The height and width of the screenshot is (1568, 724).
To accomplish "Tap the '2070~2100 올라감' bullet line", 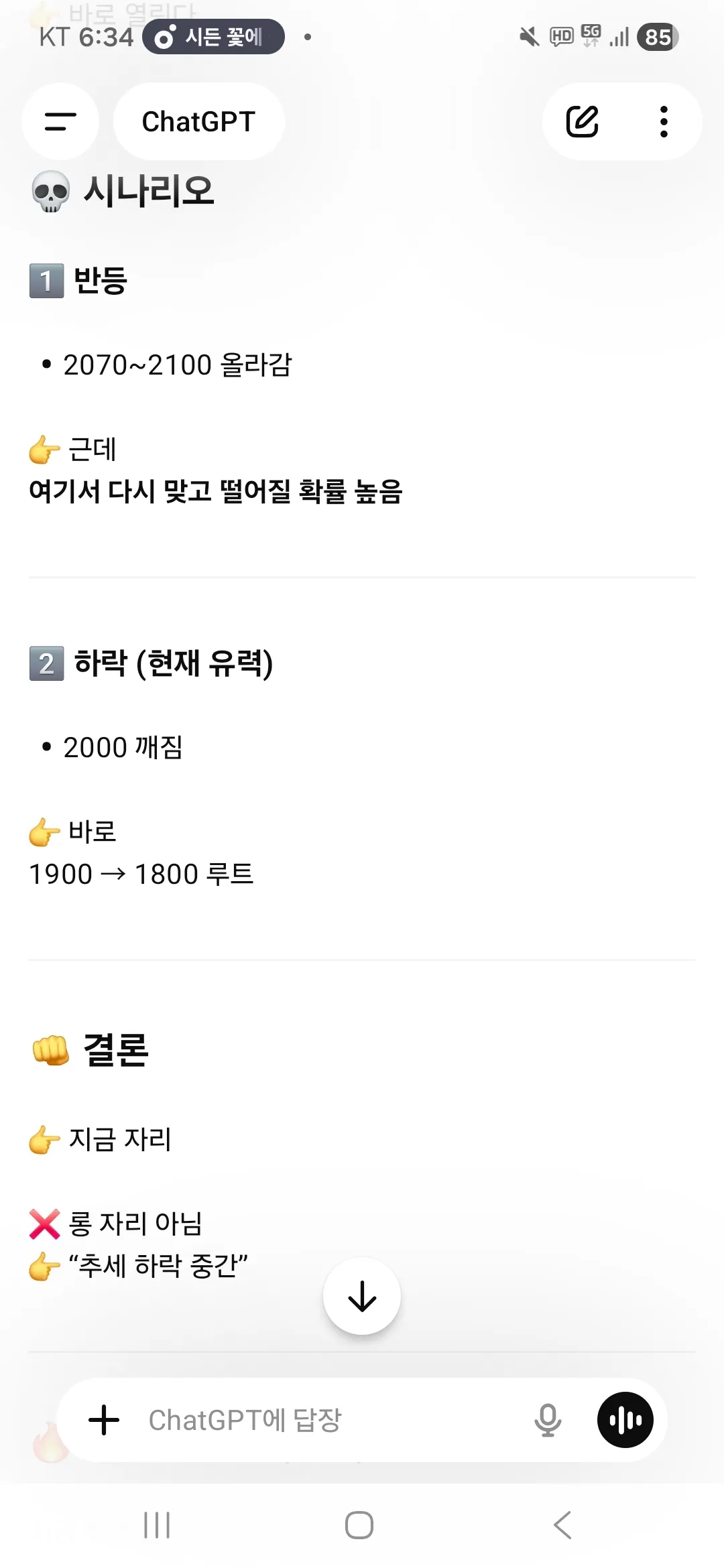I will click(x=178, y=365).
